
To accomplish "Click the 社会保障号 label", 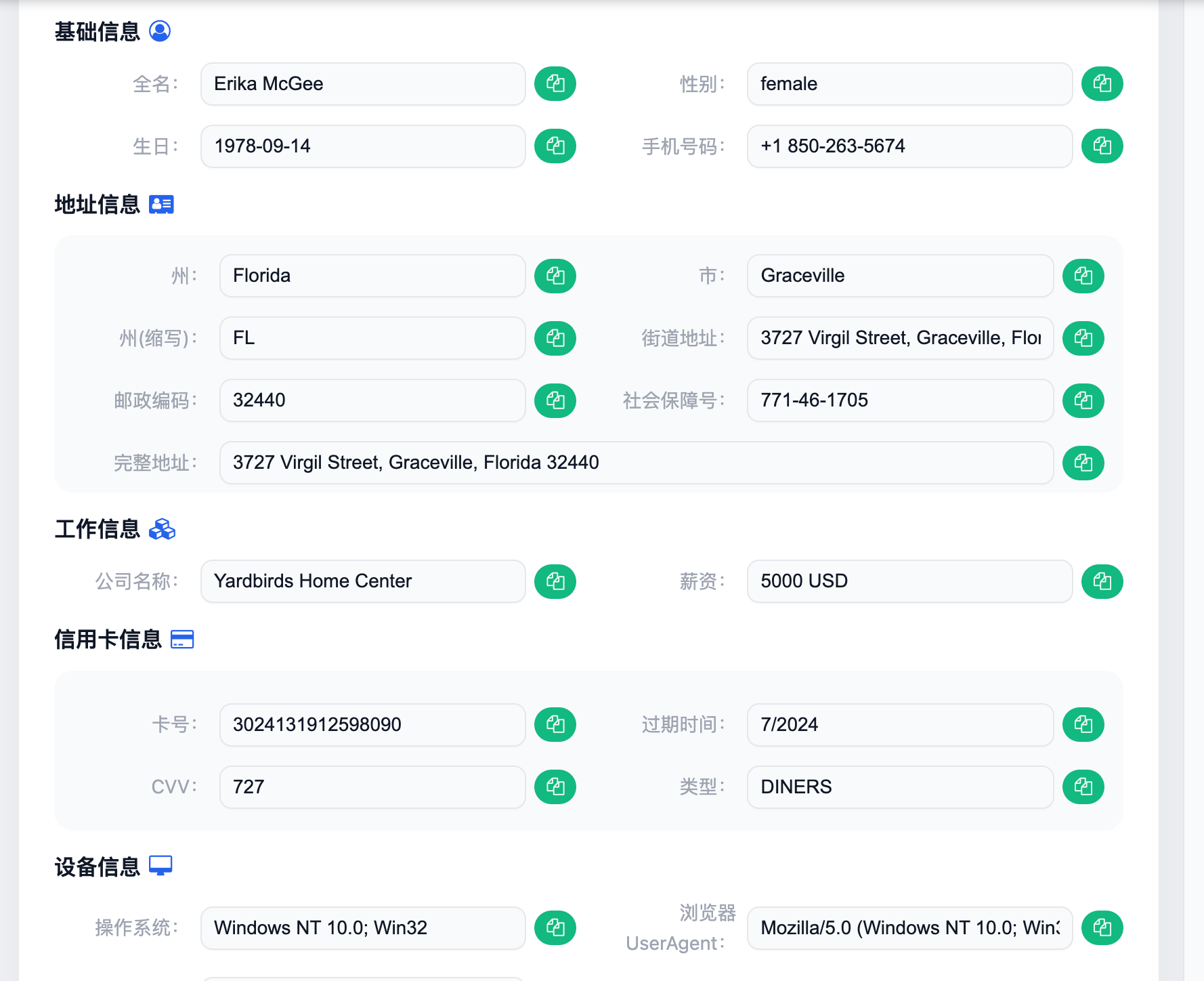I will (674, 400).
